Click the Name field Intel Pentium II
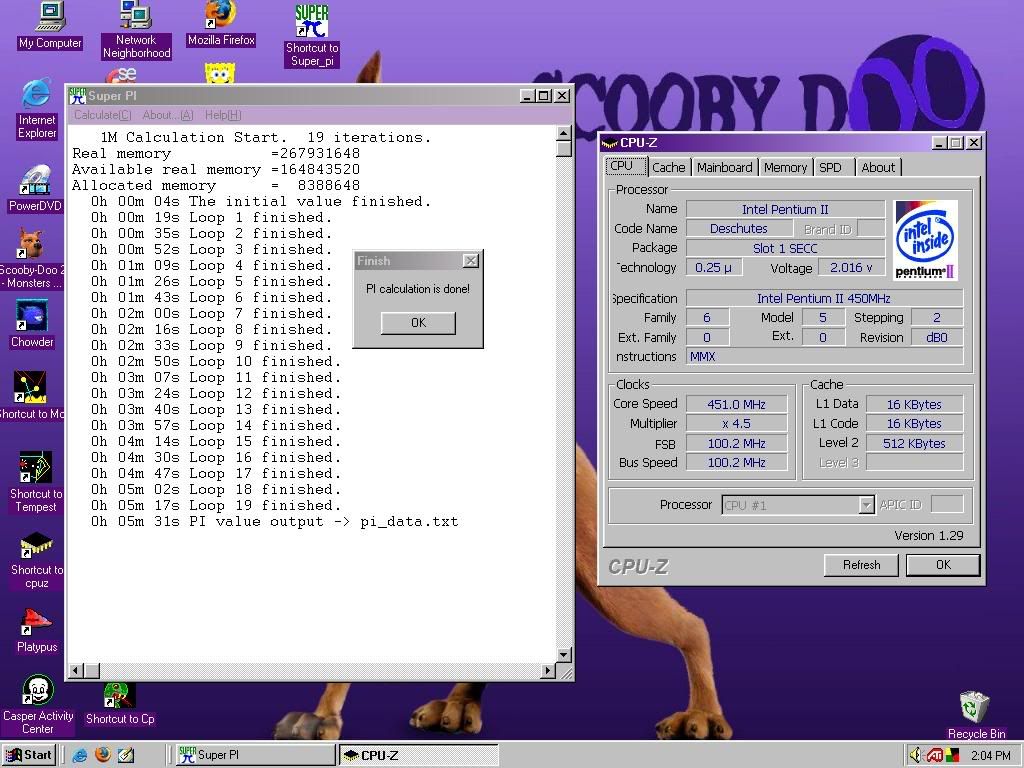This screenshot has width=1024, height=768. tap(785, 210)
